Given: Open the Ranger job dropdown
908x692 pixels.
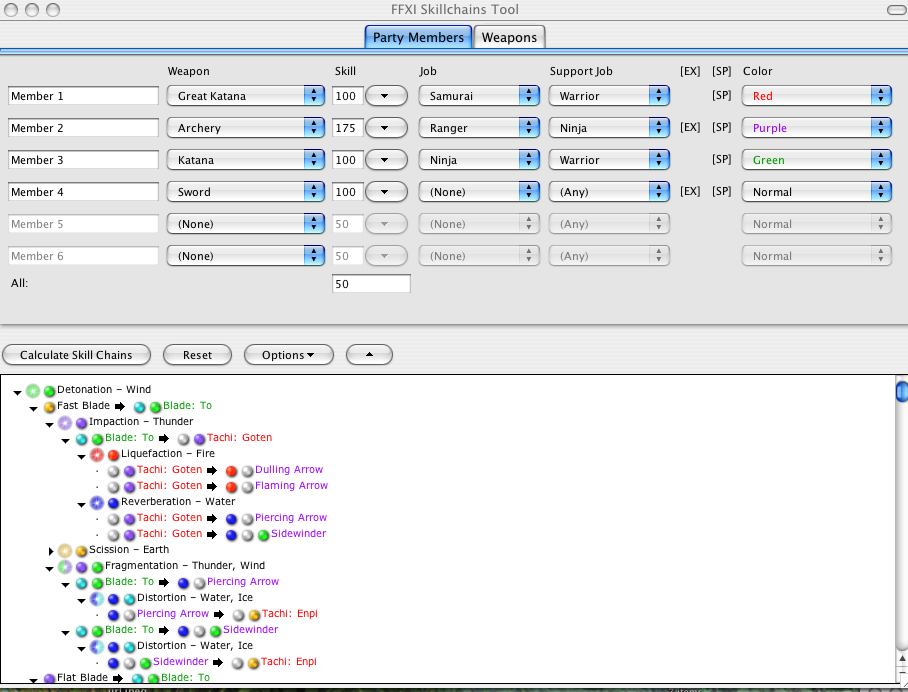Looking at the screenshot, I should (x=479, y=128).
